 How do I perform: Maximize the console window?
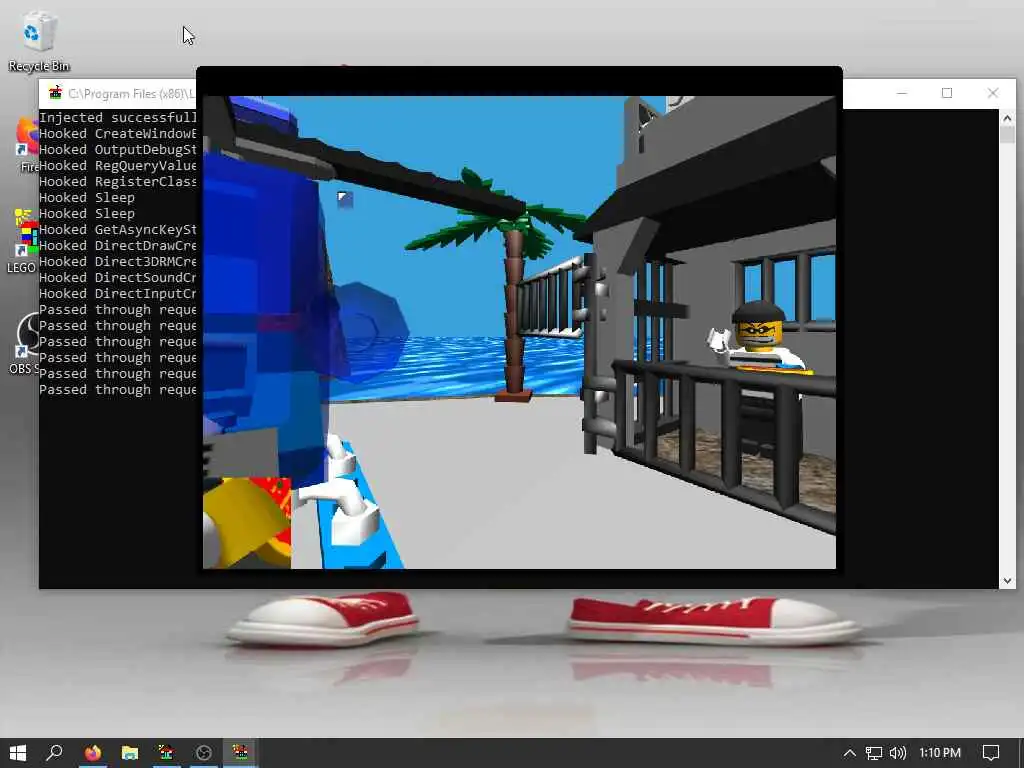click(947, 93)
